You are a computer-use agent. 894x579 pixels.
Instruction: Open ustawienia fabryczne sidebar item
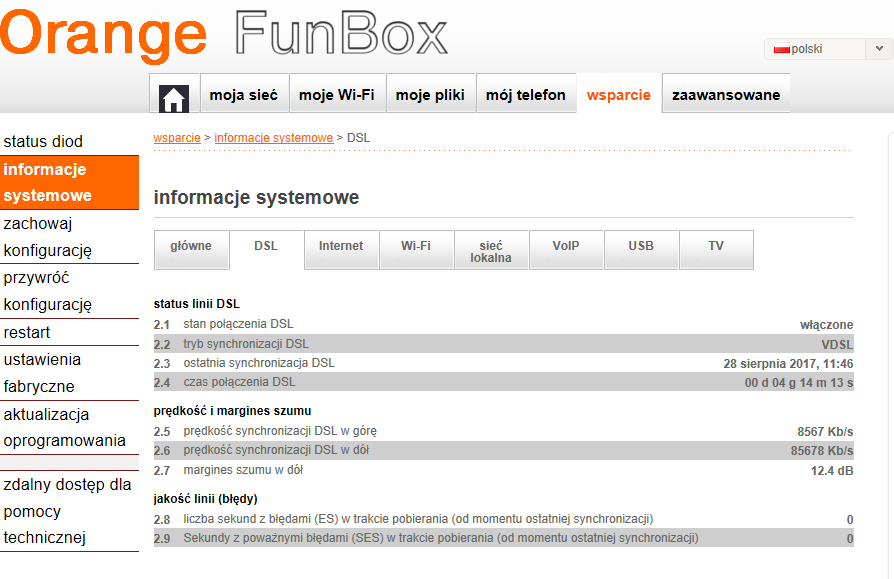42,372
